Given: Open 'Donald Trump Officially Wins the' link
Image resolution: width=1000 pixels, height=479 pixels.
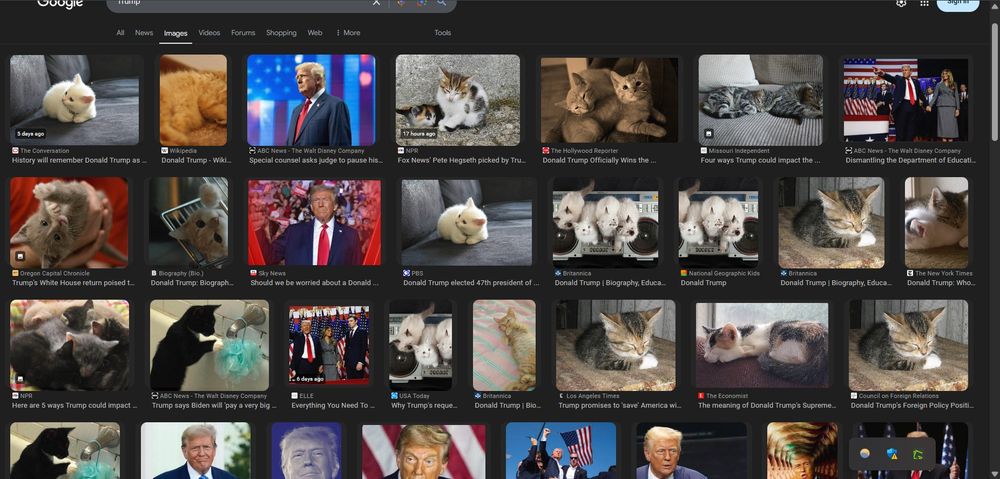Looking at the screenshot, I should tap(599, 161).
